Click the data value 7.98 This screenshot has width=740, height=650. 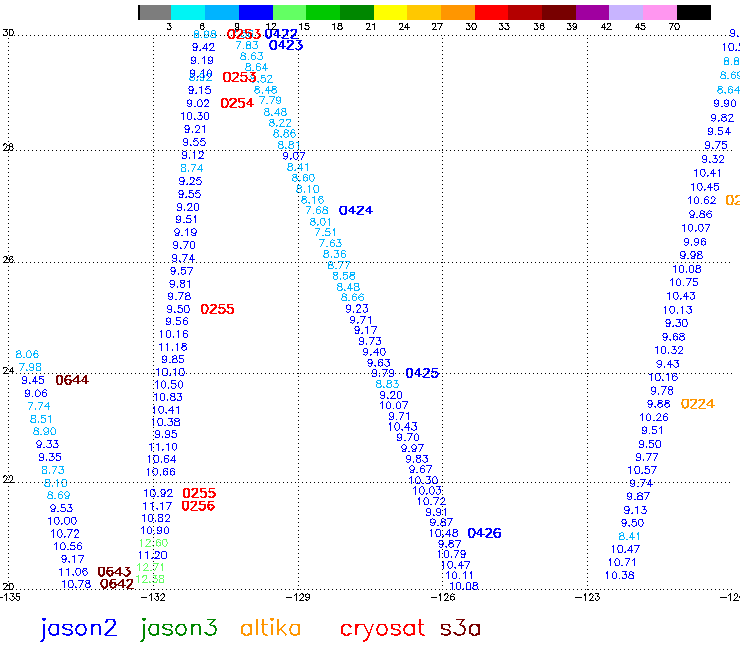30,367
